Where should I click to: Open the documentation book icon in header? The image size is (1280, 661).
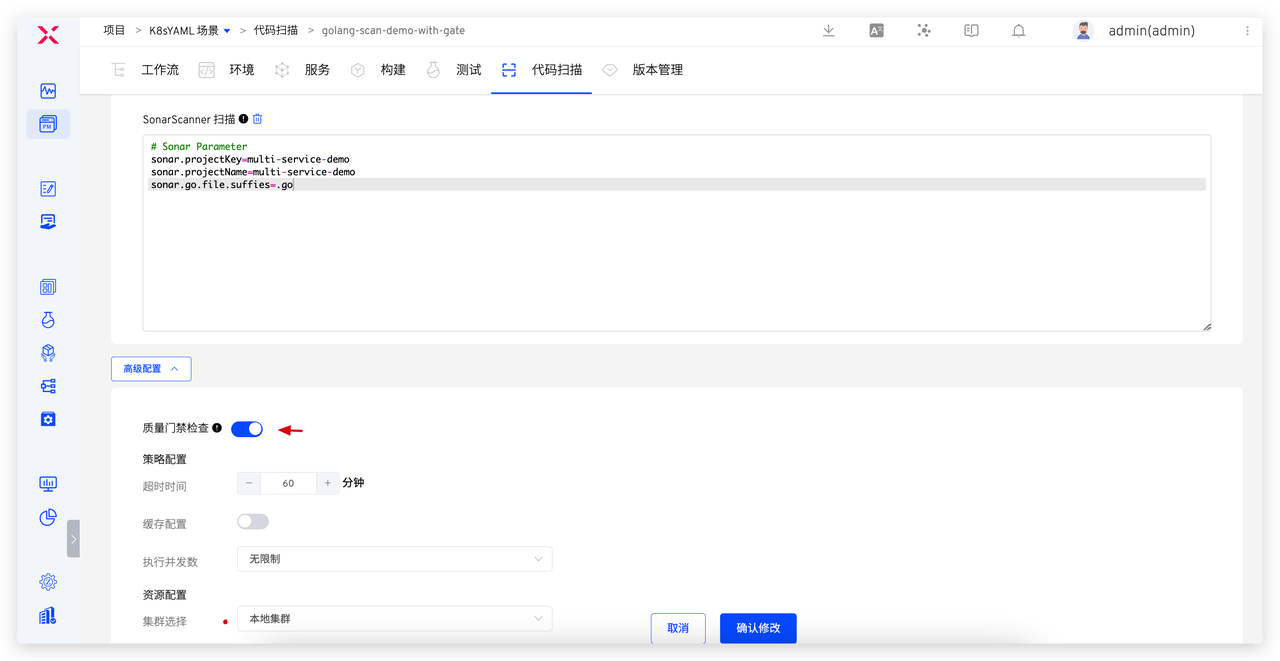971,31
